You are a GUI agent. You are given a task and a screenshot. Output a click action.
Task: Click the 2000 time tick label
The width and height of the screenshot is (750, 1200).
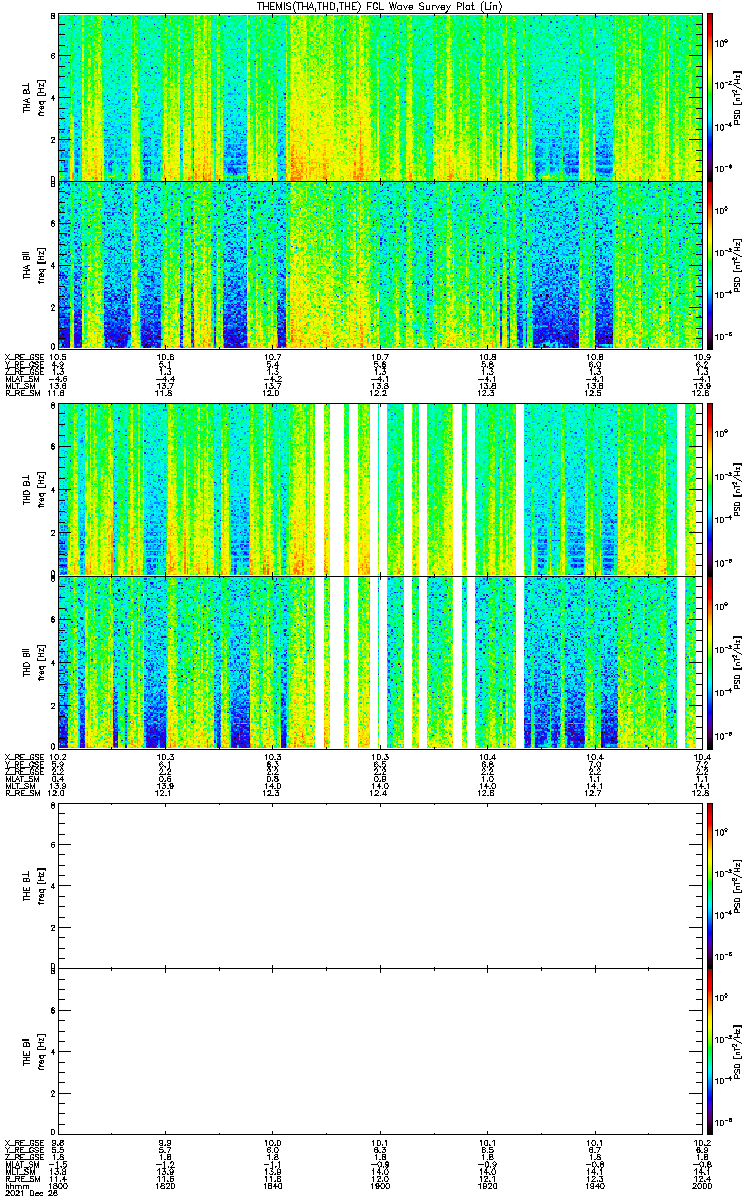tap(700, 1187)
